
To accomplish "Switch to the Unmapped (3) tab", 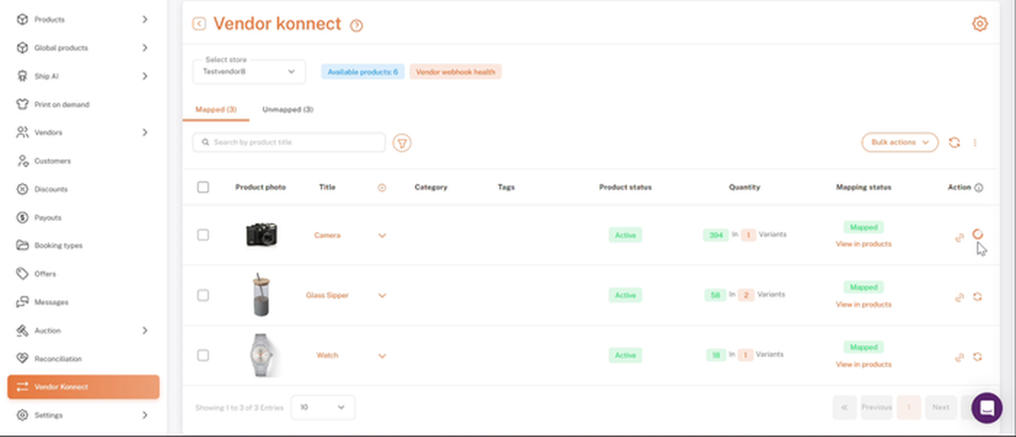I will point(288,110).
